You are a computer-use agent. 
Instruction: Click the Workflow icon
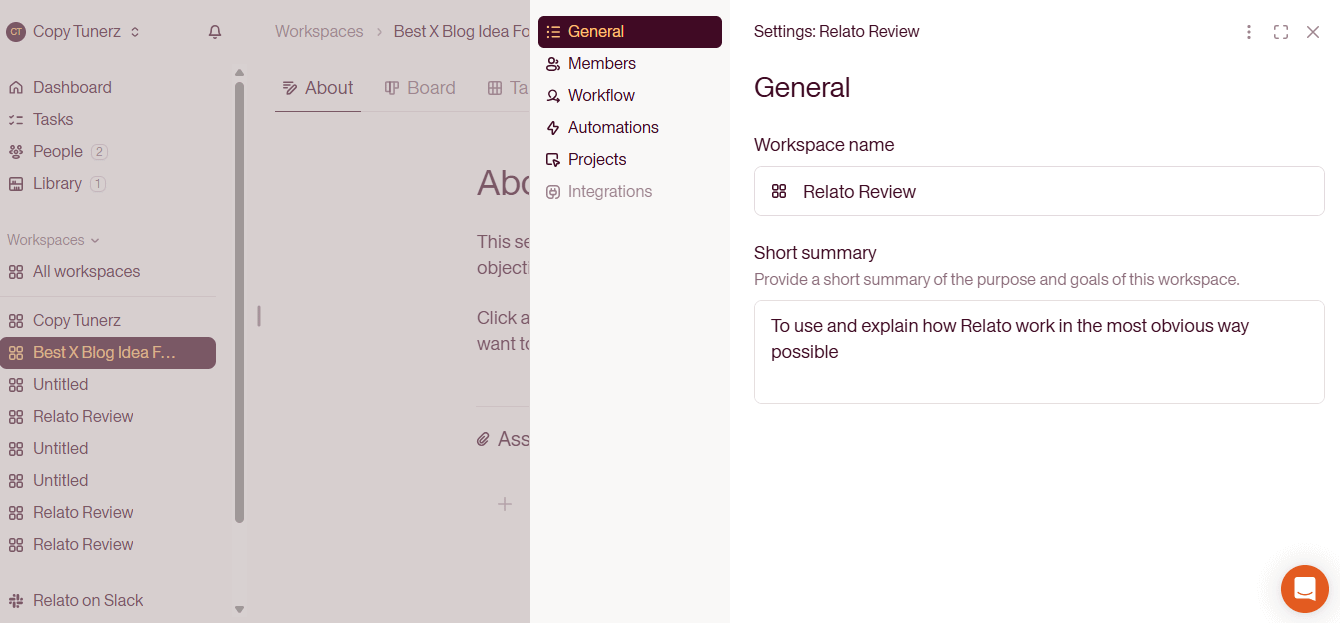[x=553, y=96]
